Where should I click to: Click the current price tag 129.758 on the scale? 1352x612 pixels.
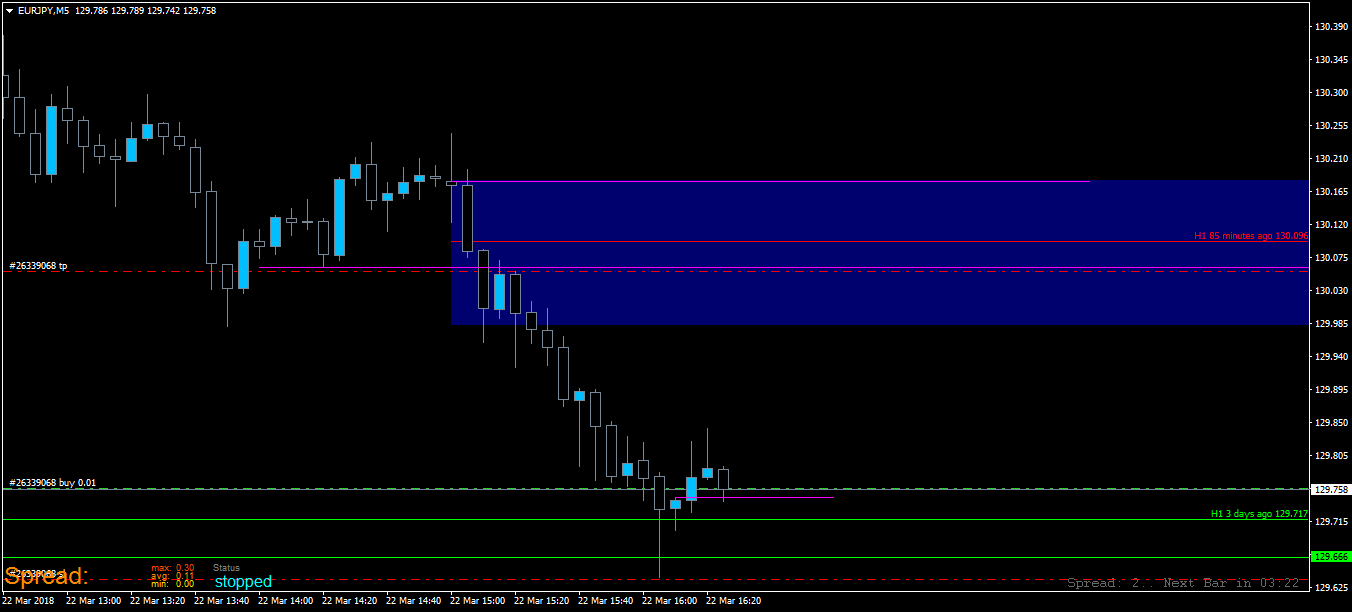(1331, 490)
